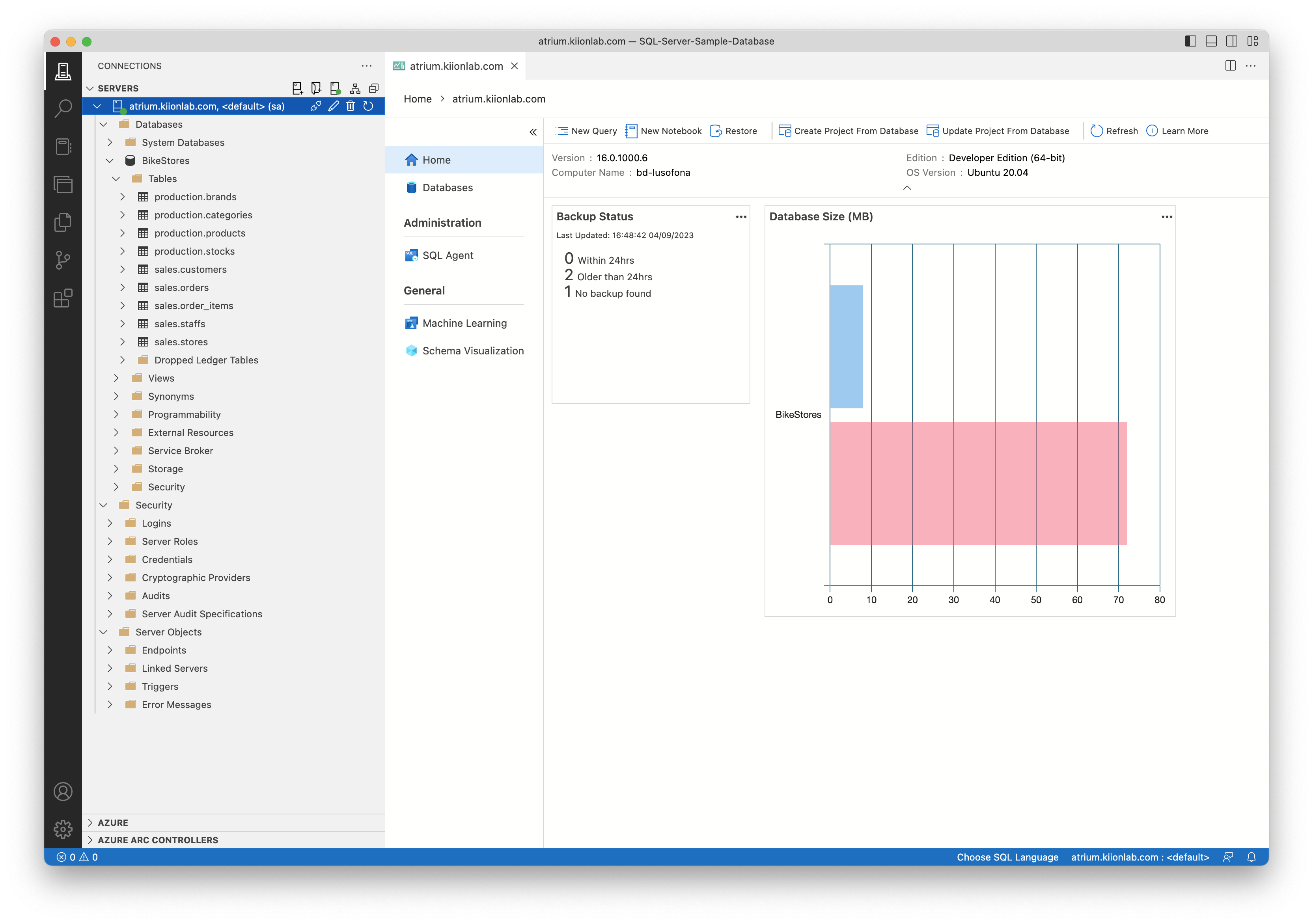1313x924 pixels.
Task: Expand the AZURE ARC CONTROLLERS section
Action: point(233,839)
